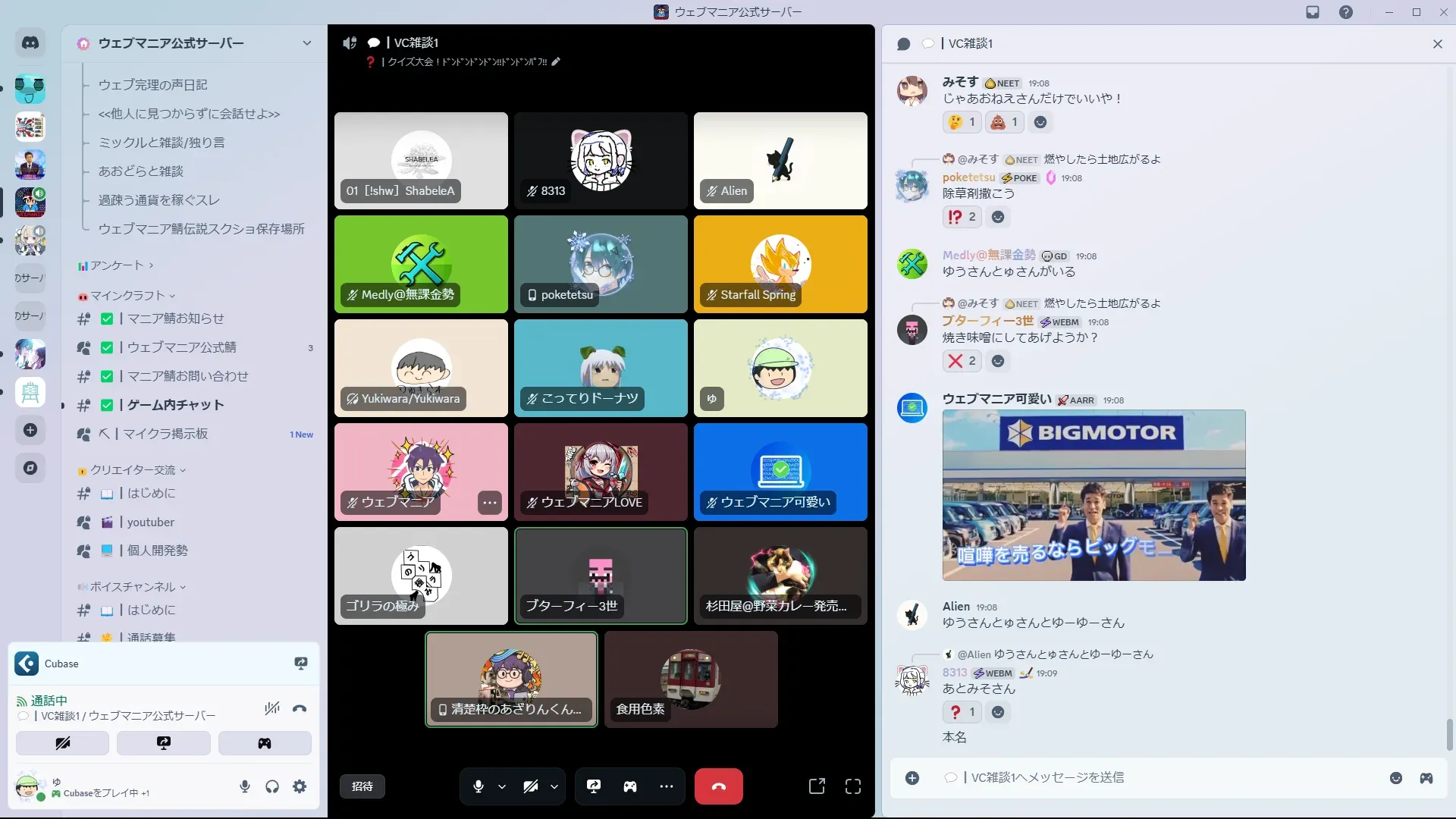Pop out the call window
The image size is (1456, 819).
pyautogui.click(x=817, y=786)
